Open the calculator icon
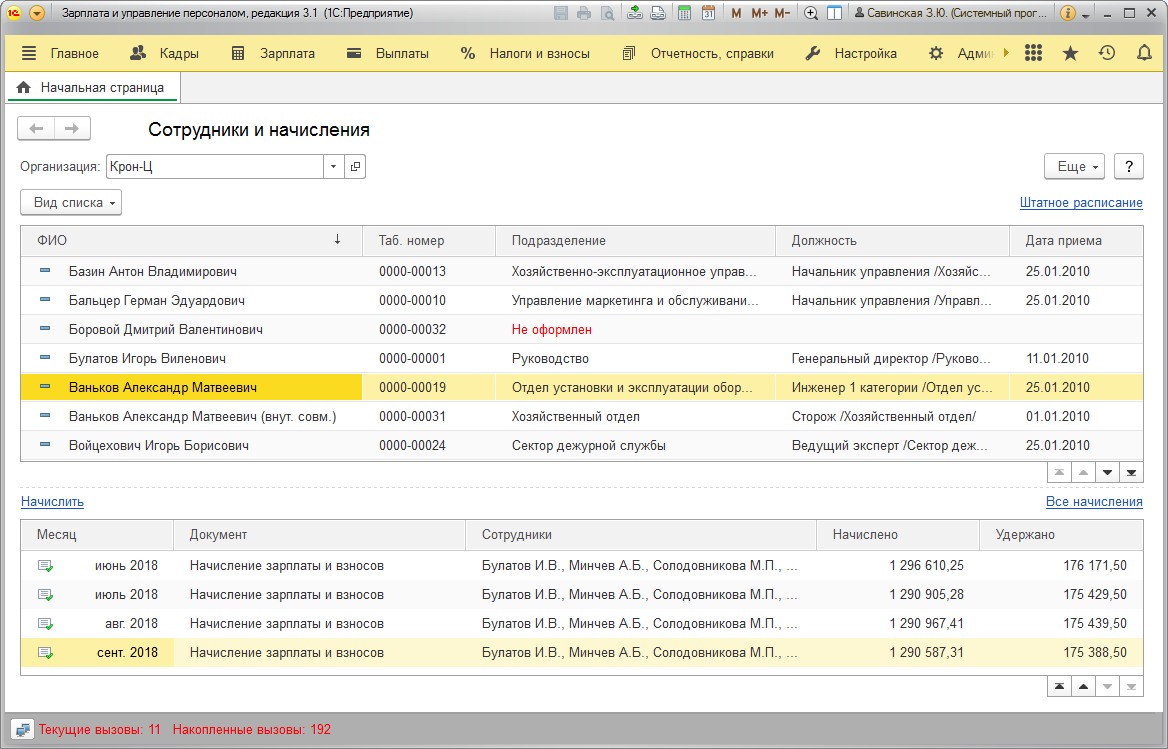Image resolution: width=1168 pixels, height=749 pixels. coord(685,13)
